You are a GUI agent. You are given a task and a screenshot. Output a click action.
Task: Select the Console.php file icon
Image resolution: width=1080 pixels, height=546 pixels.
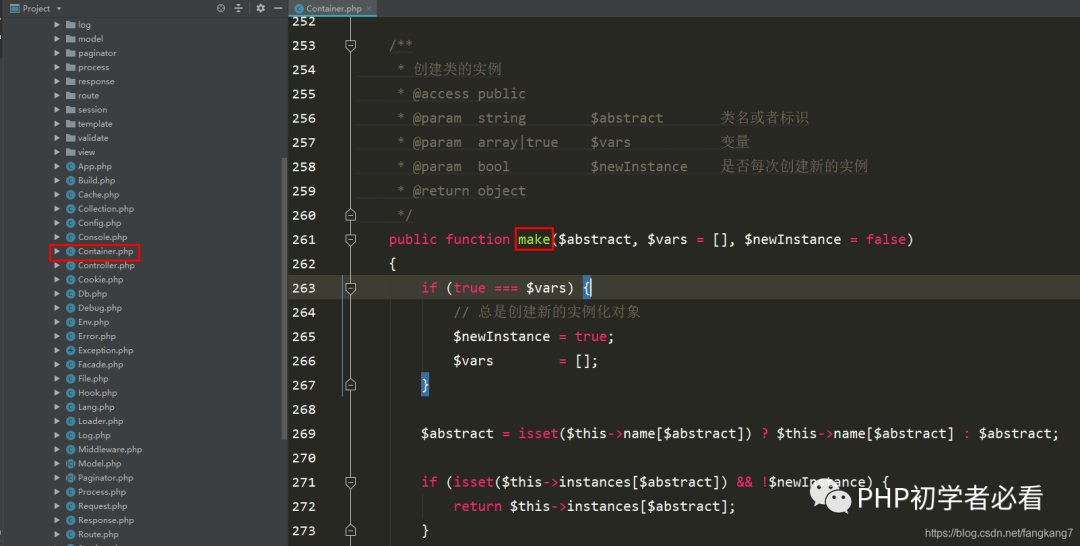tap(70, 237)
